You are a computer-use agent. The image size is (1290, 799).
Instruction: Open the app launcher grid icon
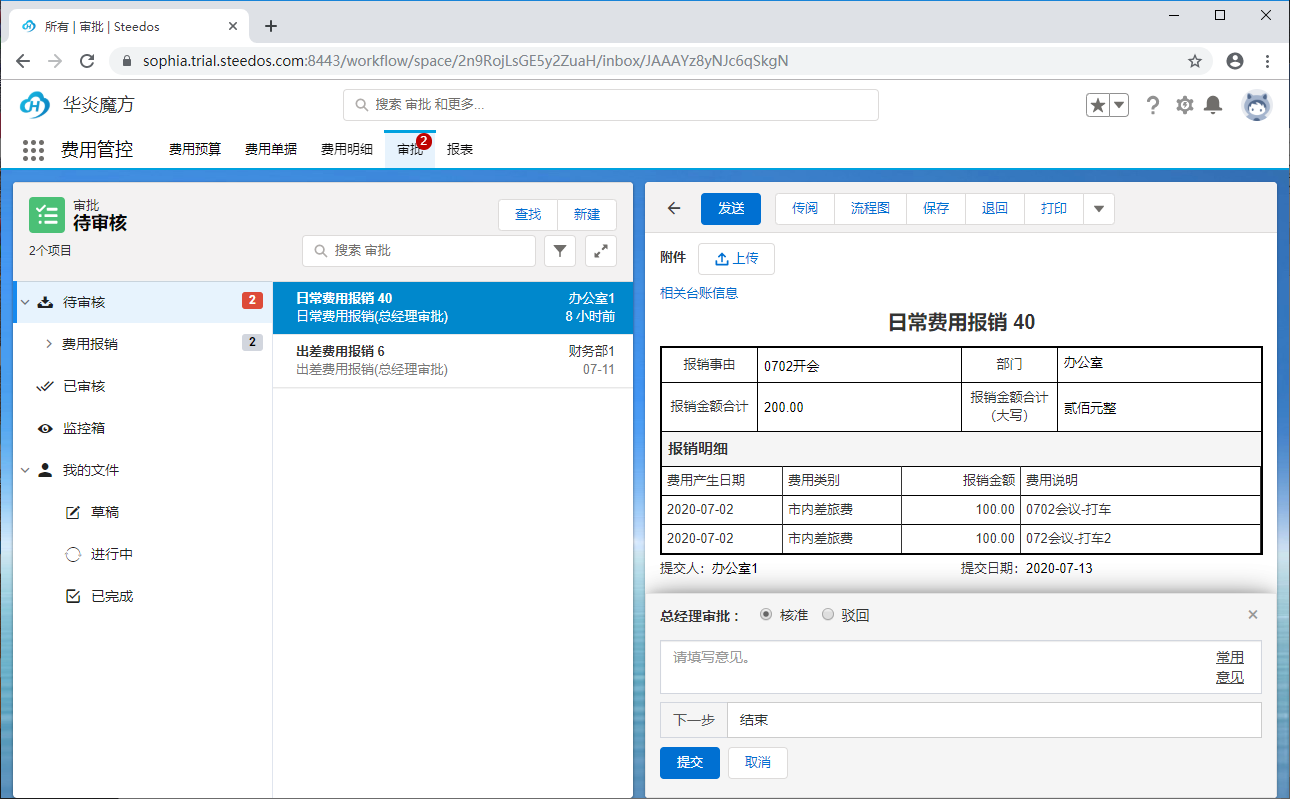33,150
